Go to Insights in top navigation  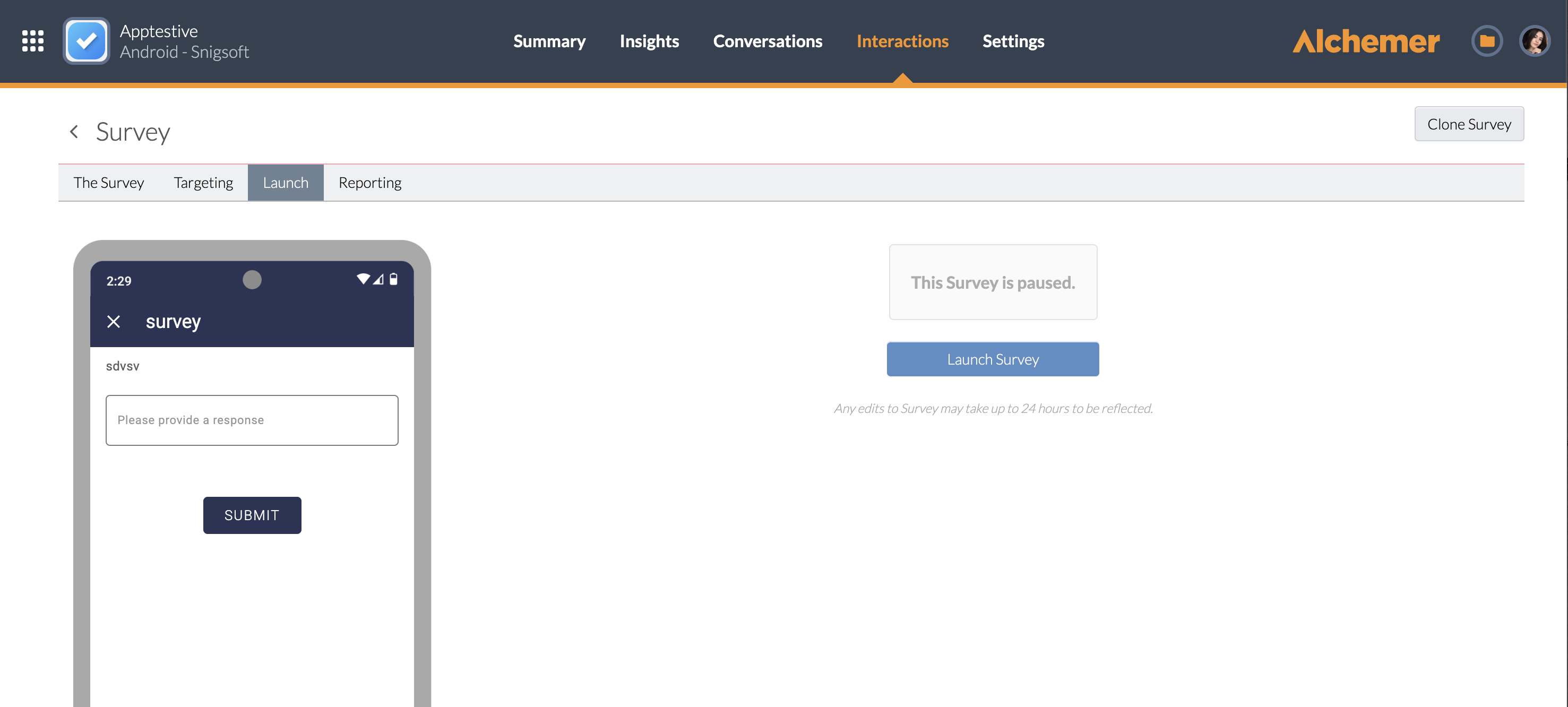(649, 41)
